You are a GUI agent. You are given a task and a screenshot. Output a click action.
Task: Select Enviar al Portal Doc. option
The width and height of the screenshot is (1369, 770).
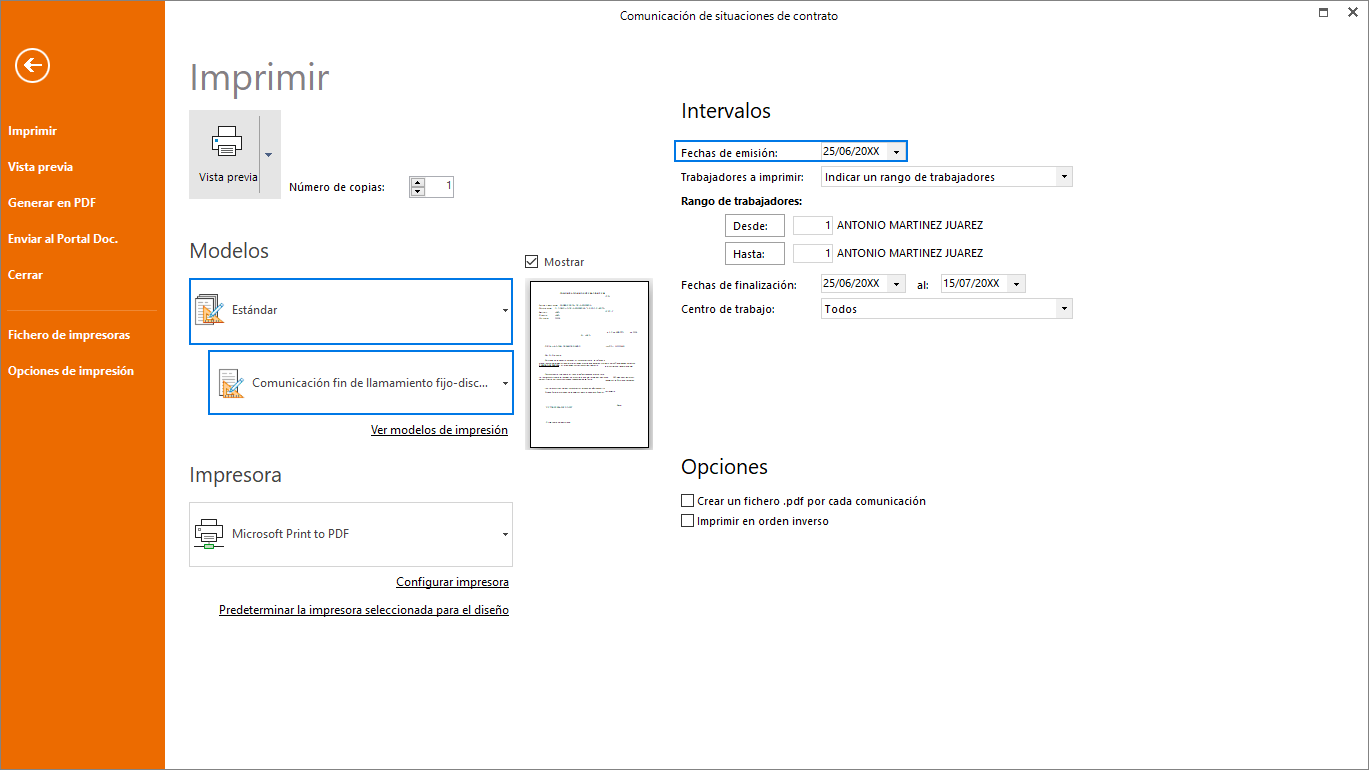63,239
